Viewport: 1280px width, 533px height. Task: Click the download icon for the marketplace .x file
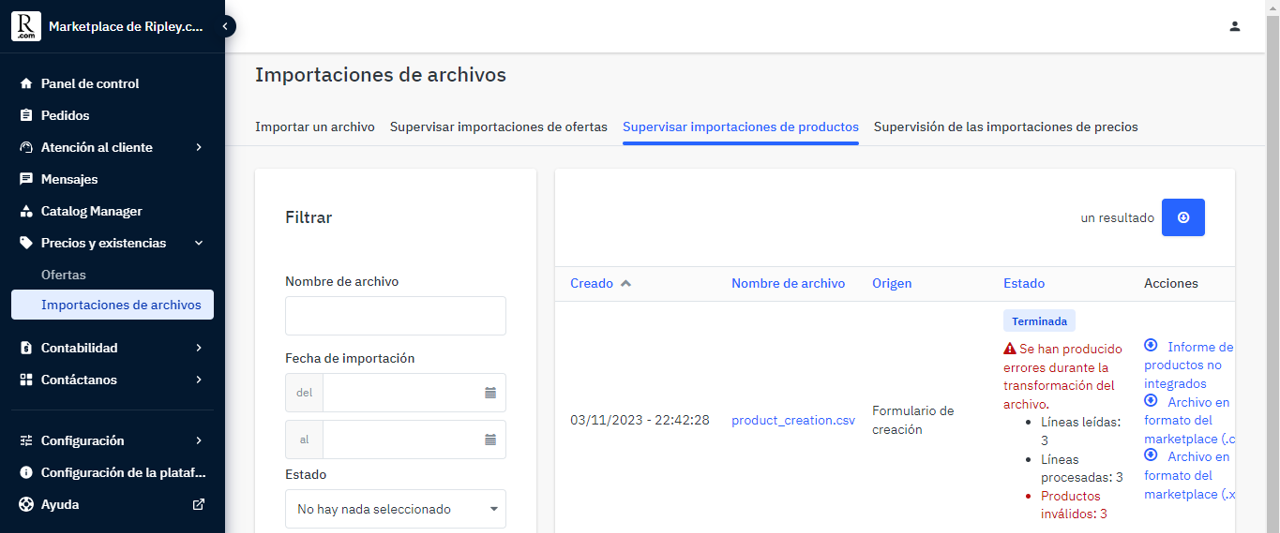(x=1151, y=455)
